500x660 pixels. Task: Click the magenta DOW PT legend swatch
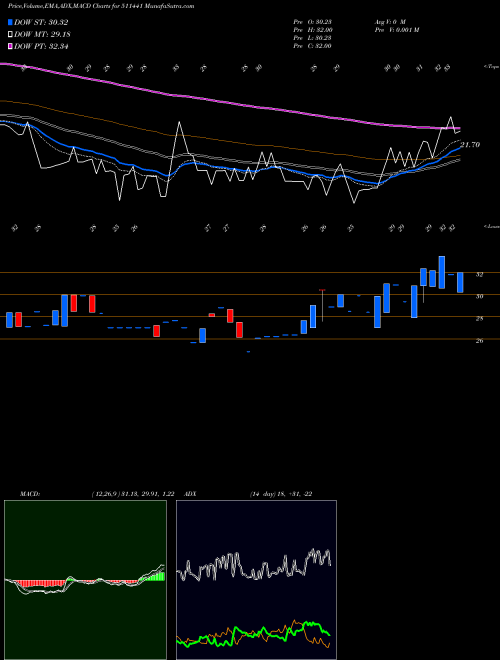[11, 46]
